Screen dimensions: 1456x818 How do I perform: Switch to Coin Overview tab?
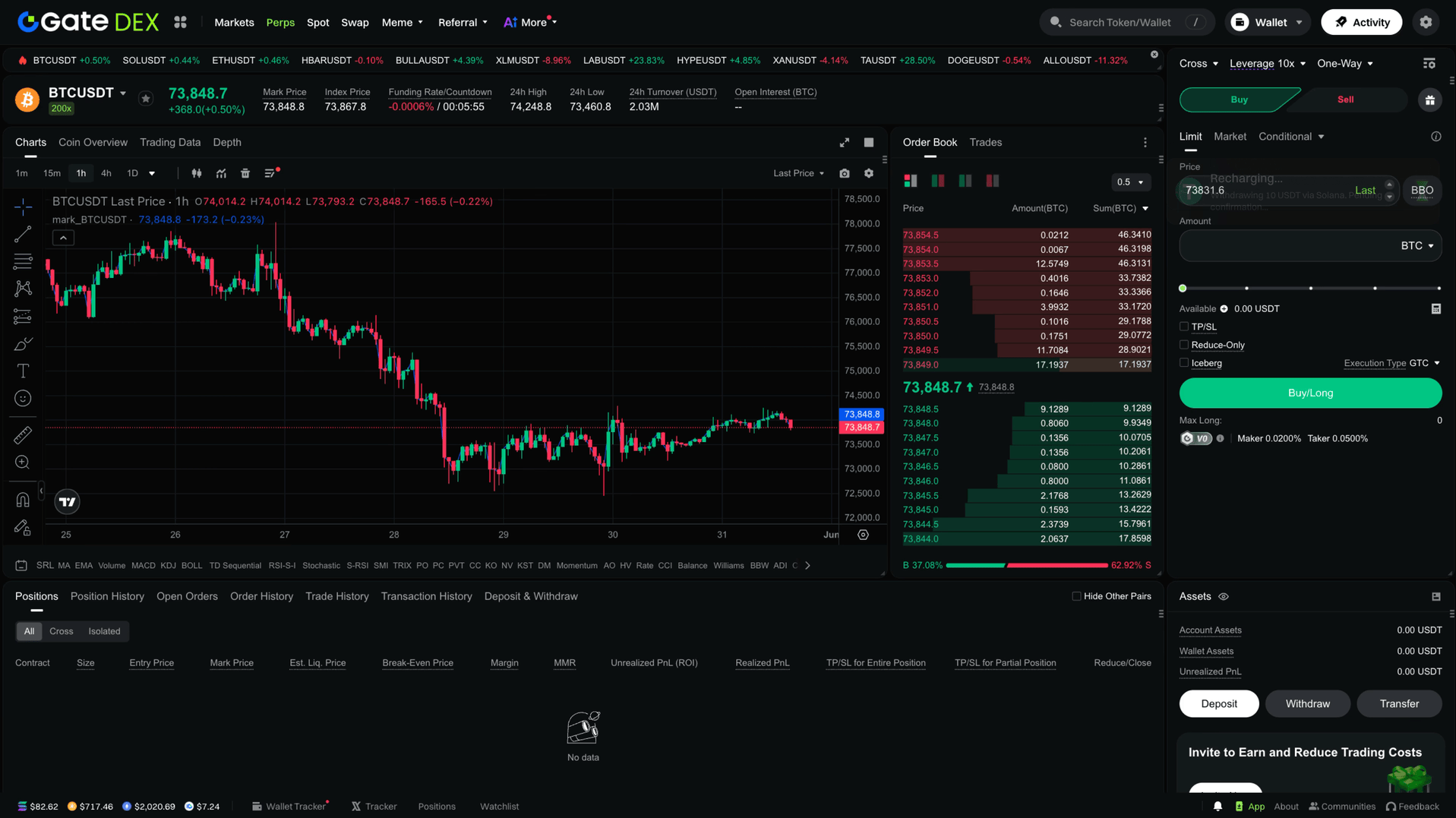tap(93, 143)
